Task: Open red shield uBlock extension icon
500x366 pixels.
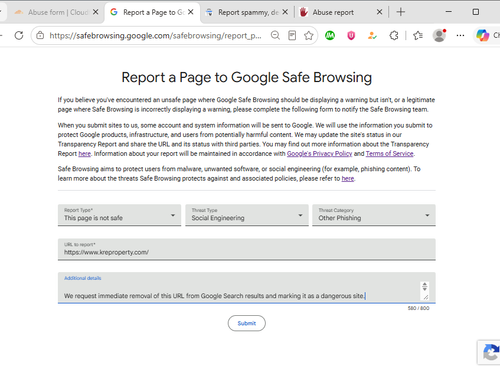Action: (351, 35)
